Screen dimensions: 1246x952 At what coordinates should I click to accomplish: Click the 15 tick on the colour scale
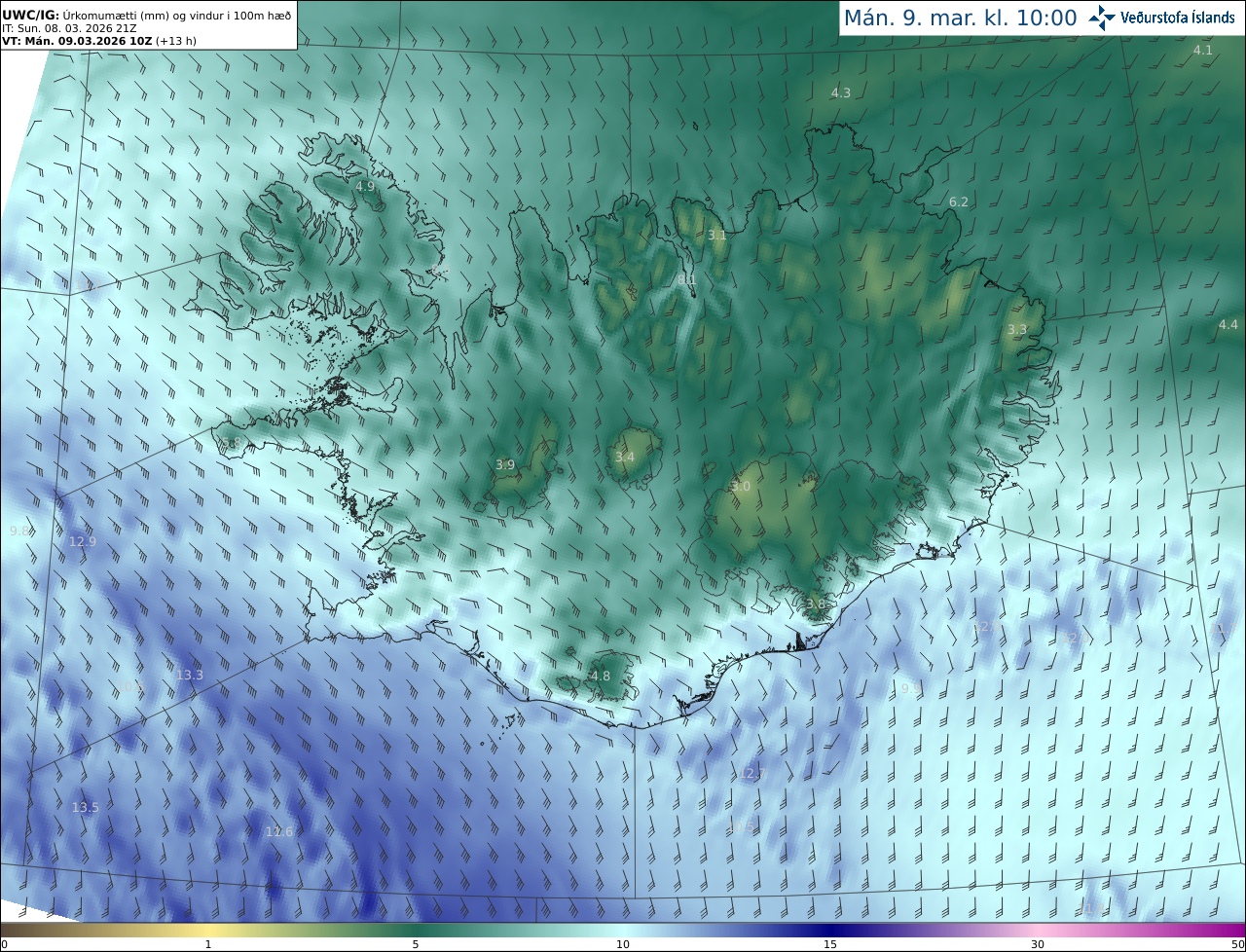point(830,944)
